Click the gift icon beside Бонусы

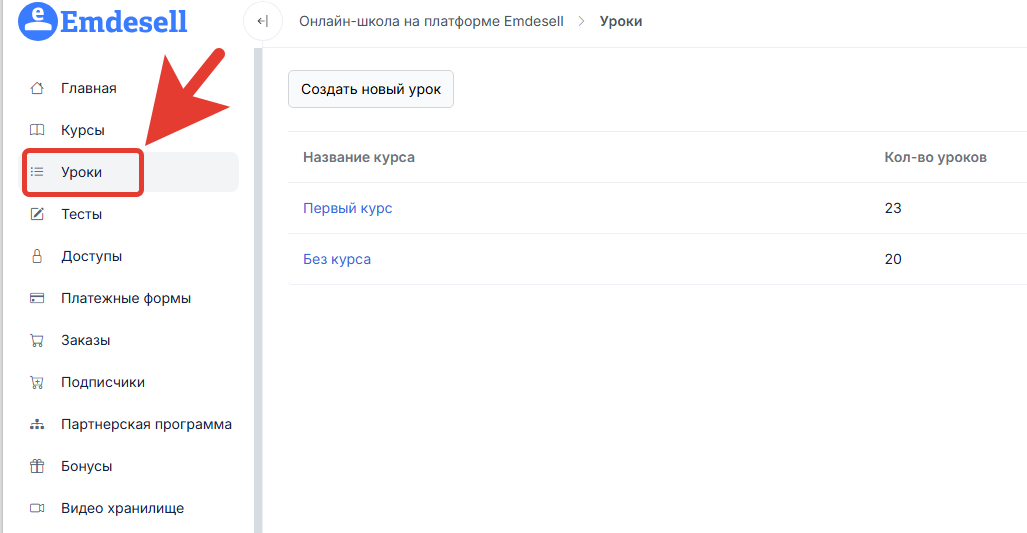tap(37, 466)
